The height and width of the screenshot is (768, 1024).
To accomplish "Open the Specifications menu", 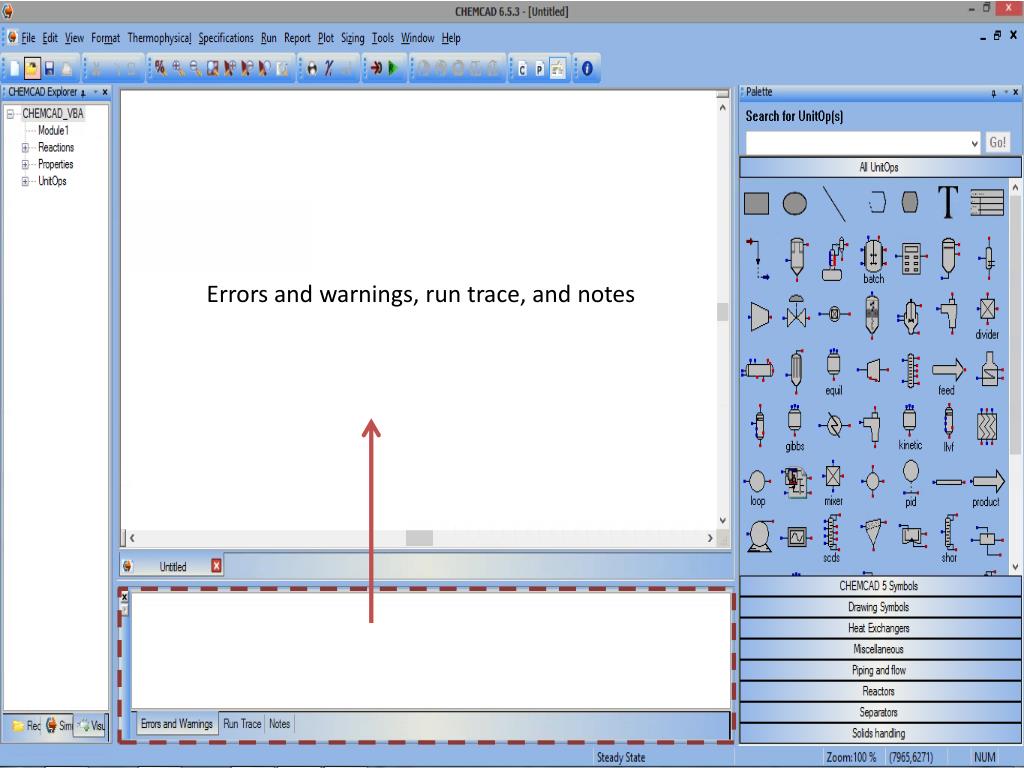I will point(226,38).
